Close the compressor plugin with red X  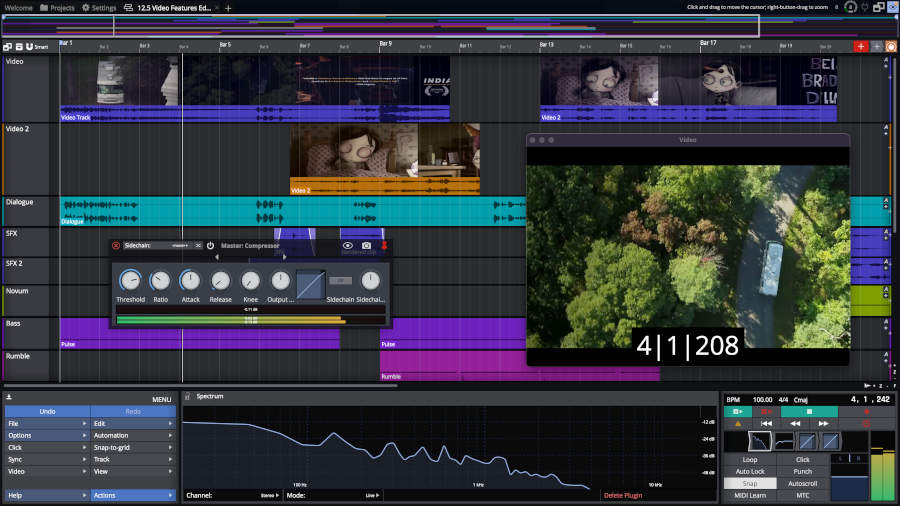coord(116,246)
